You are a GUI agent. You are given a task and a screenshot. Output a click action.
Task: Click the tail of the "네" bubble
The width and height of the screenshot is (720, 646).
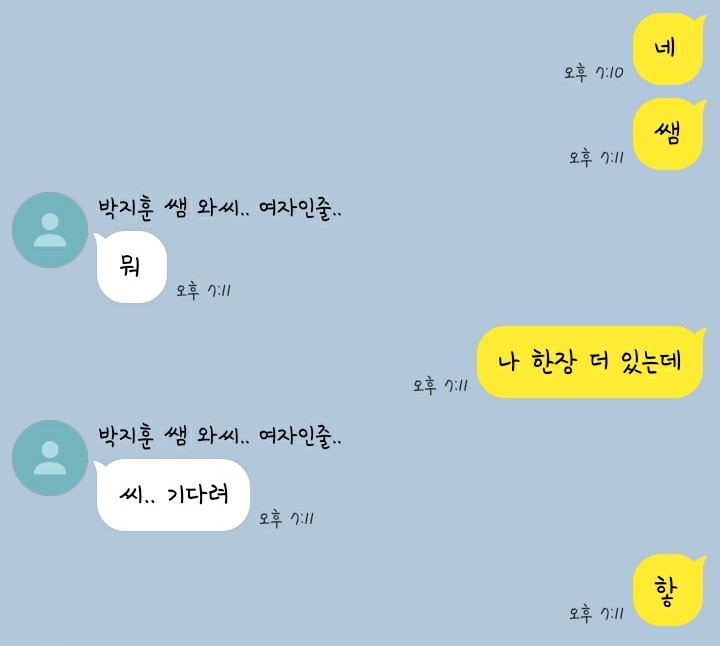point(700,21)
